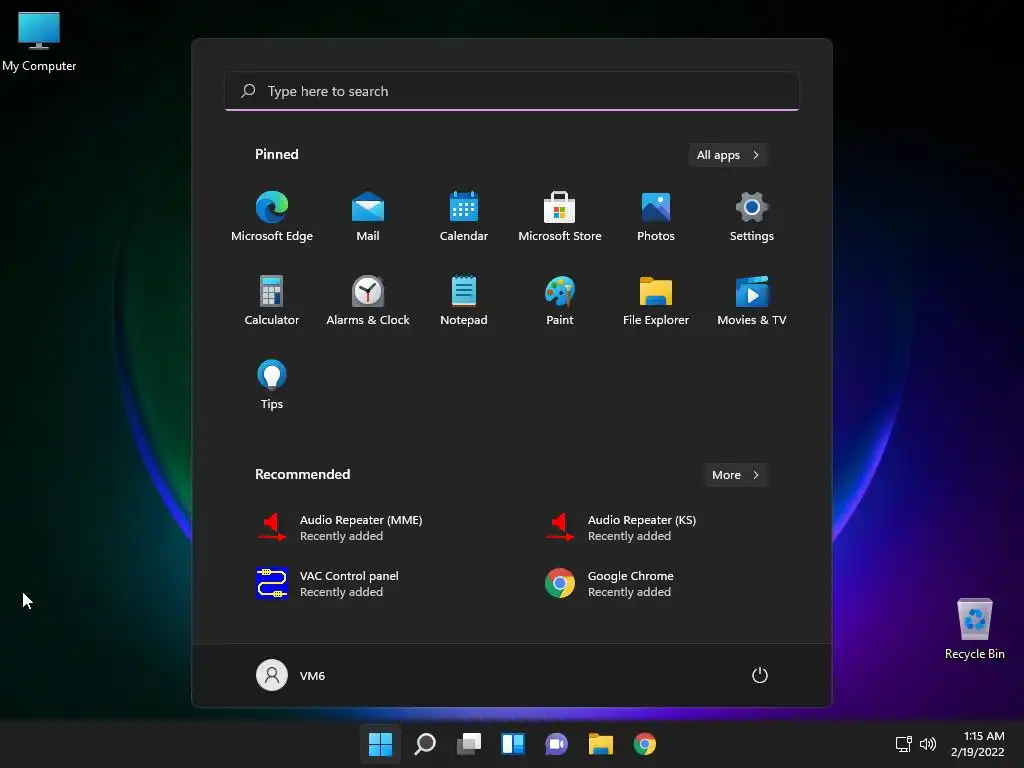Open Task View on taskbar
This screenshot has height=768, width=1024.
(x=468, y=744)
